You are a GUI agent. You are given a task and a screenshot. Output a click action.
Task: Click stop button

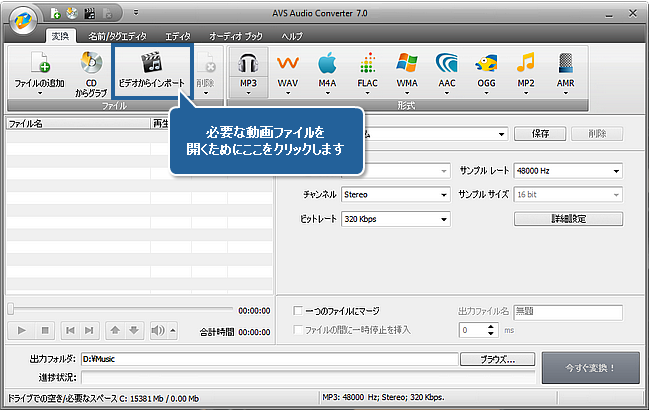pyautogui.click(x=45, y=331)
